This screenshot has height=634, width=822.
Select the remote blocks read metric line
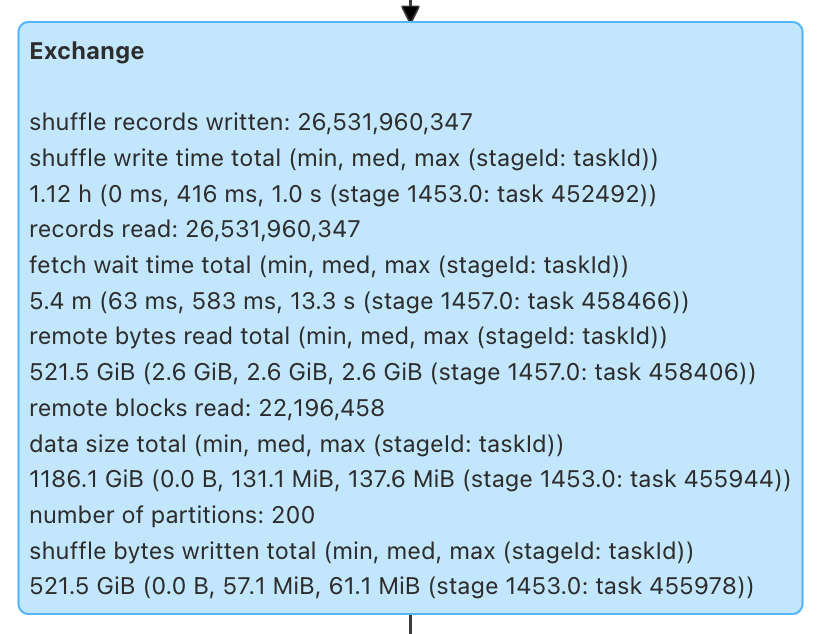[206, 408]
